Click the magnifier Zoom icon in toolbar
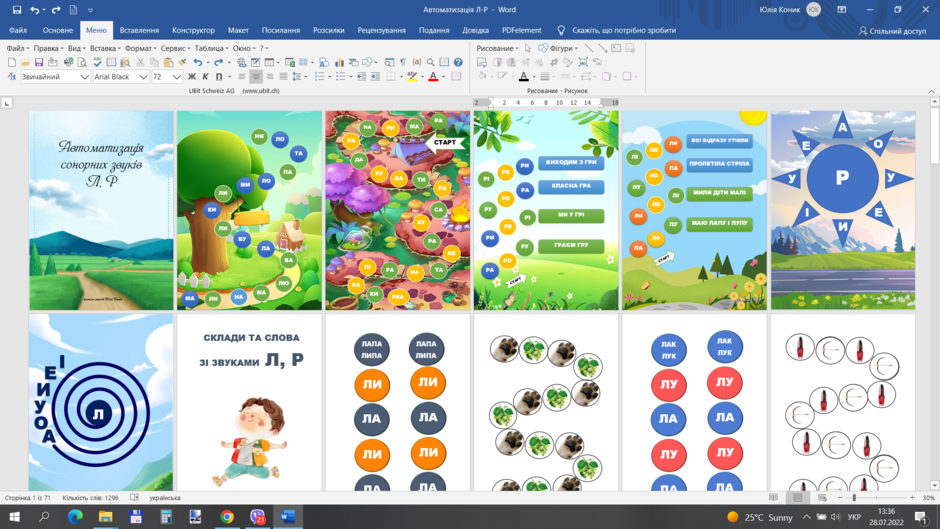The image size is (940, 529). point(430,62)
